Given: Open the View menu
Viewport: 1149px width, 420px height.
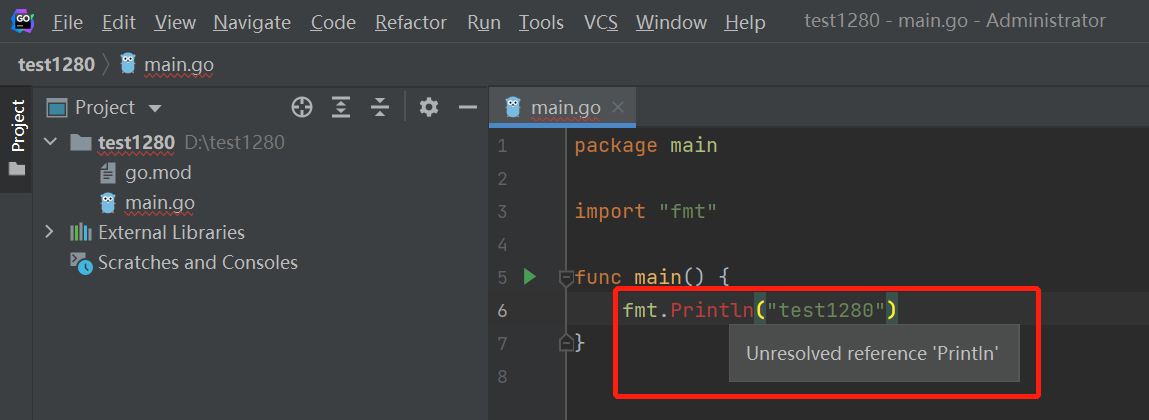Looking at the screenshot, I should click(x=174, y=23).
